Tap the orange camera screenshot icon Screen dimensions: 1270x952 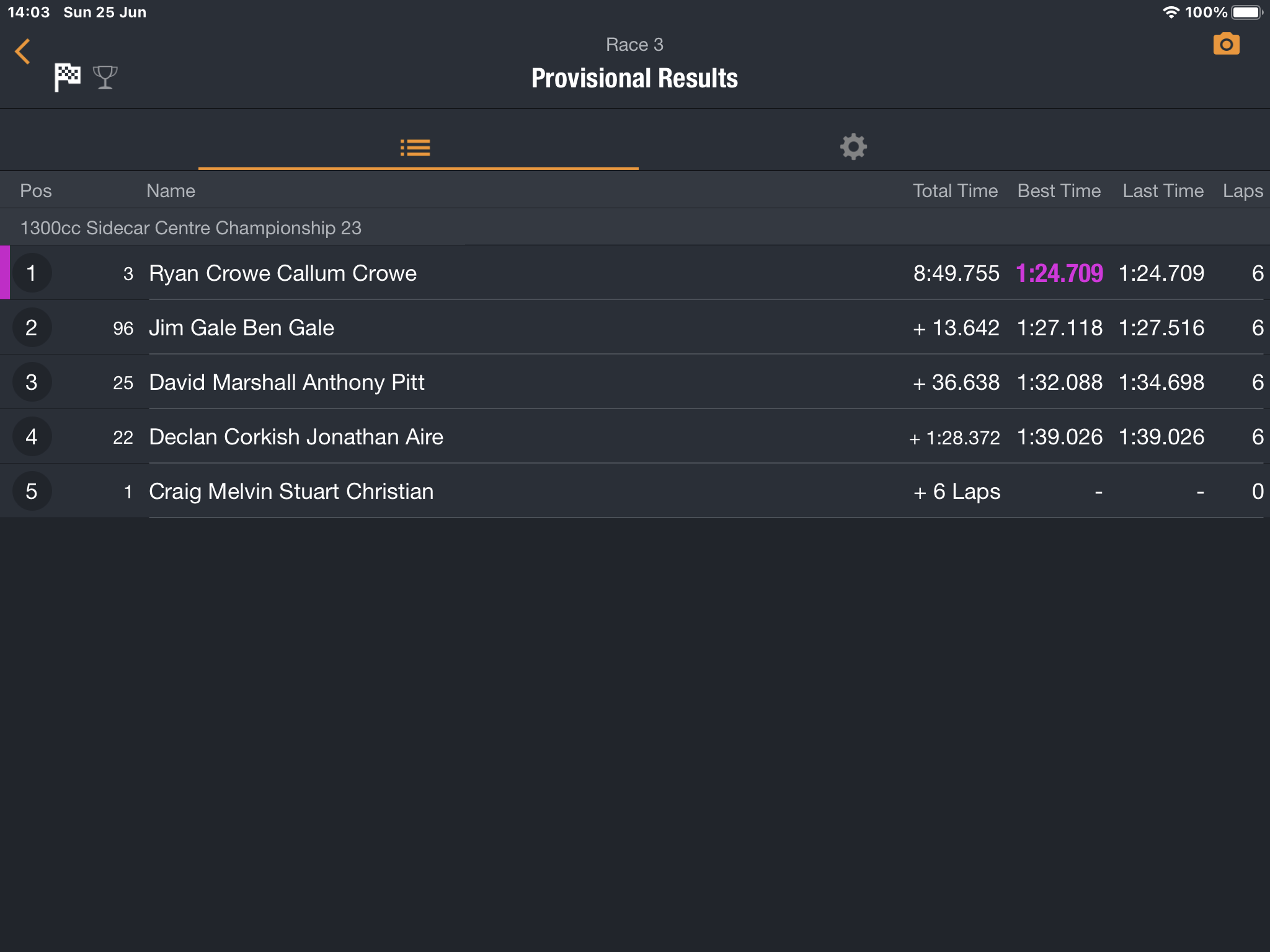[1226, 44]
